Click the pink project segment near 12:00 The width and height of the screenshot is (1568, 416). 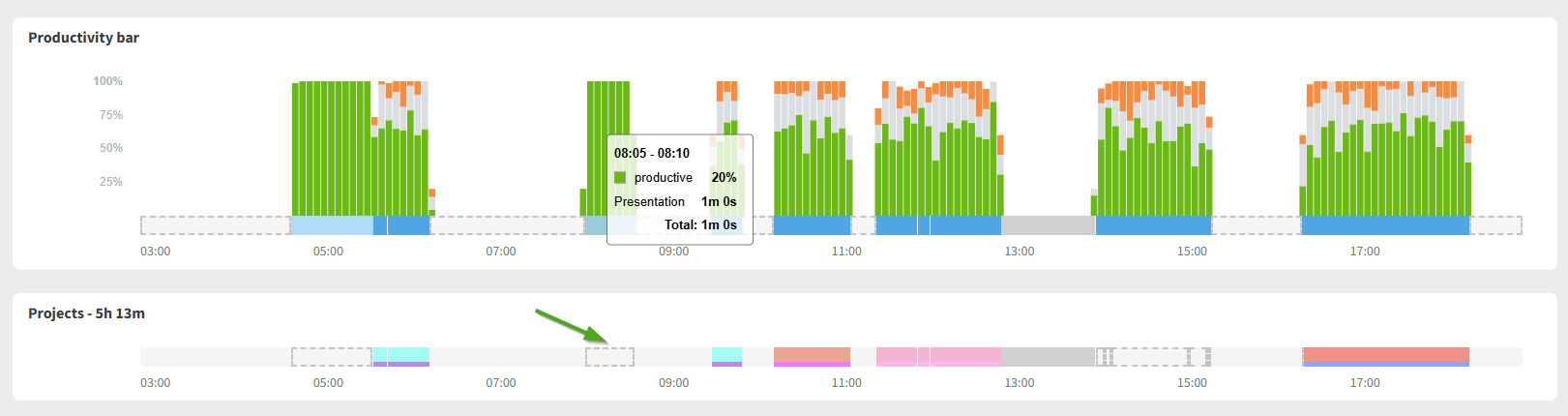point(938,356)
